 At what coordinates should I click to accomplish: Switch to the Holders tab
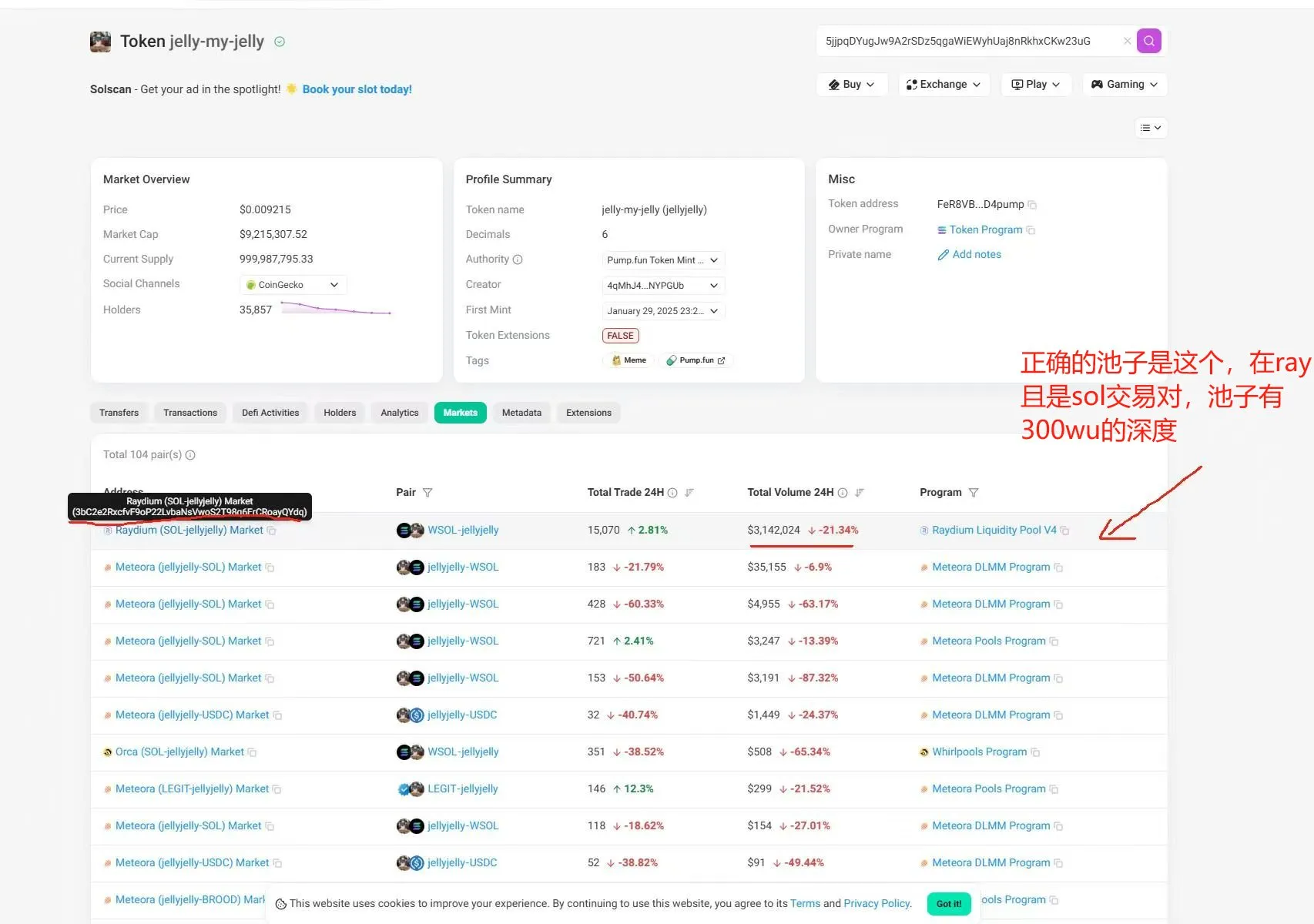pos(340,413)
